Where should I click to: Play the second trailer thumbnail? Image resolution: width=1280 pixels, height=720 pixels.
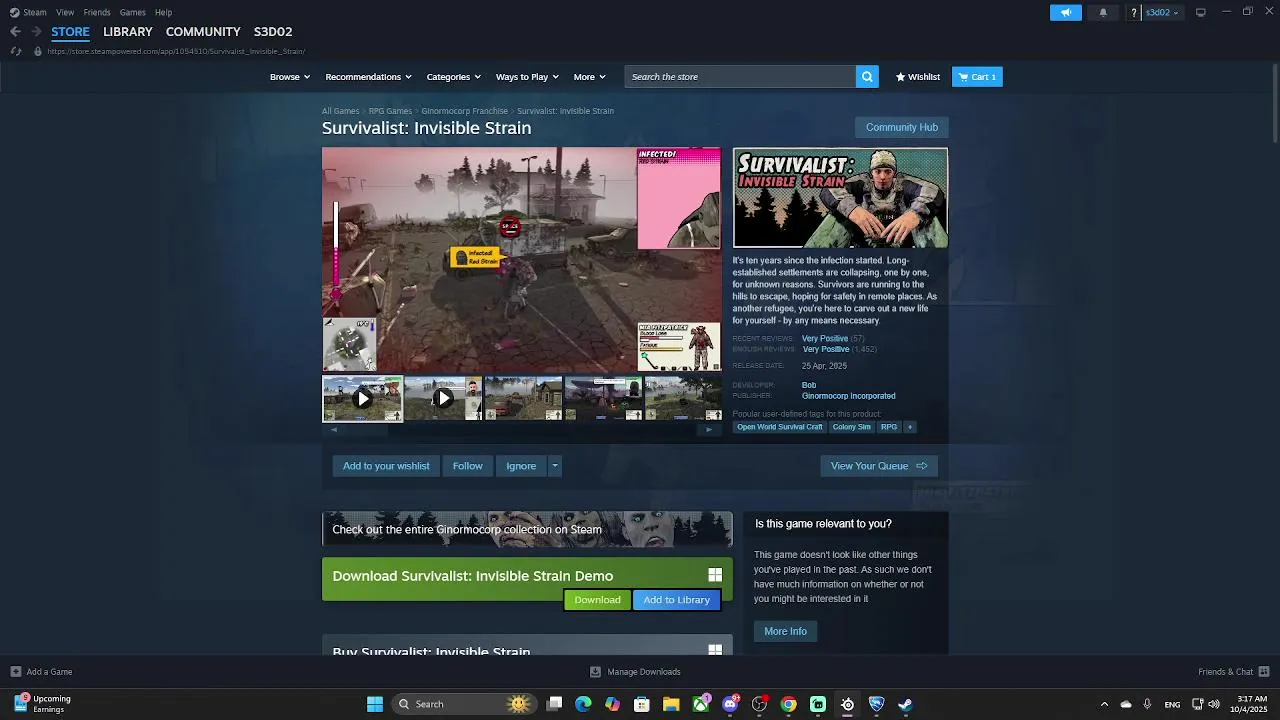443,398
